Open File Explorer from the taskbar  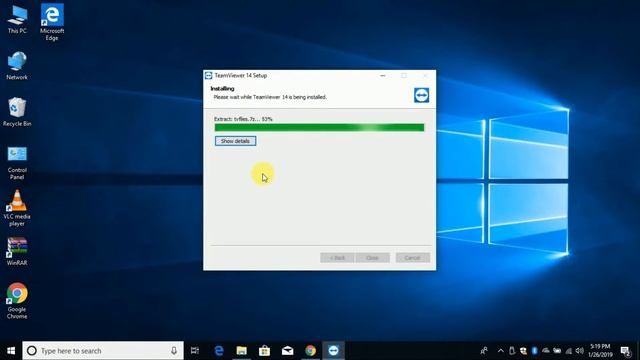point(242,351)
